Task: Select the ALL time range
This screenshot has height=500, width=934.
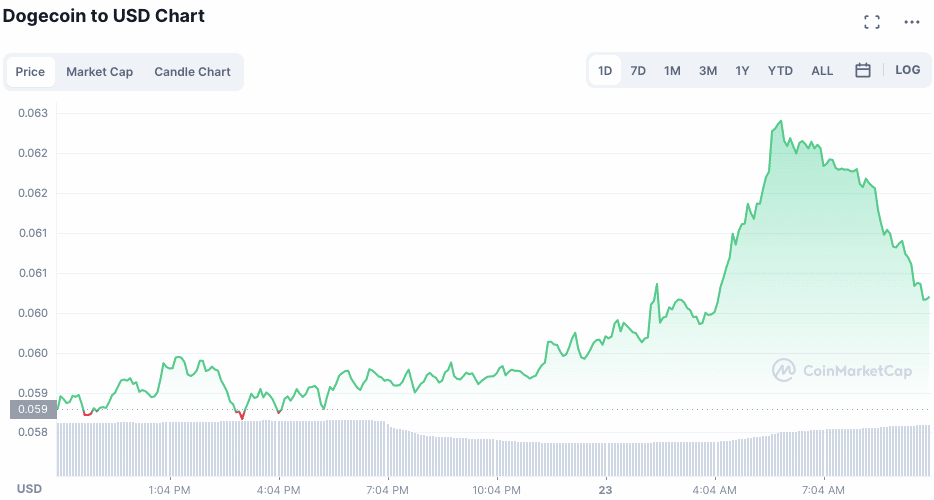Action: click(x=822, y=71)
